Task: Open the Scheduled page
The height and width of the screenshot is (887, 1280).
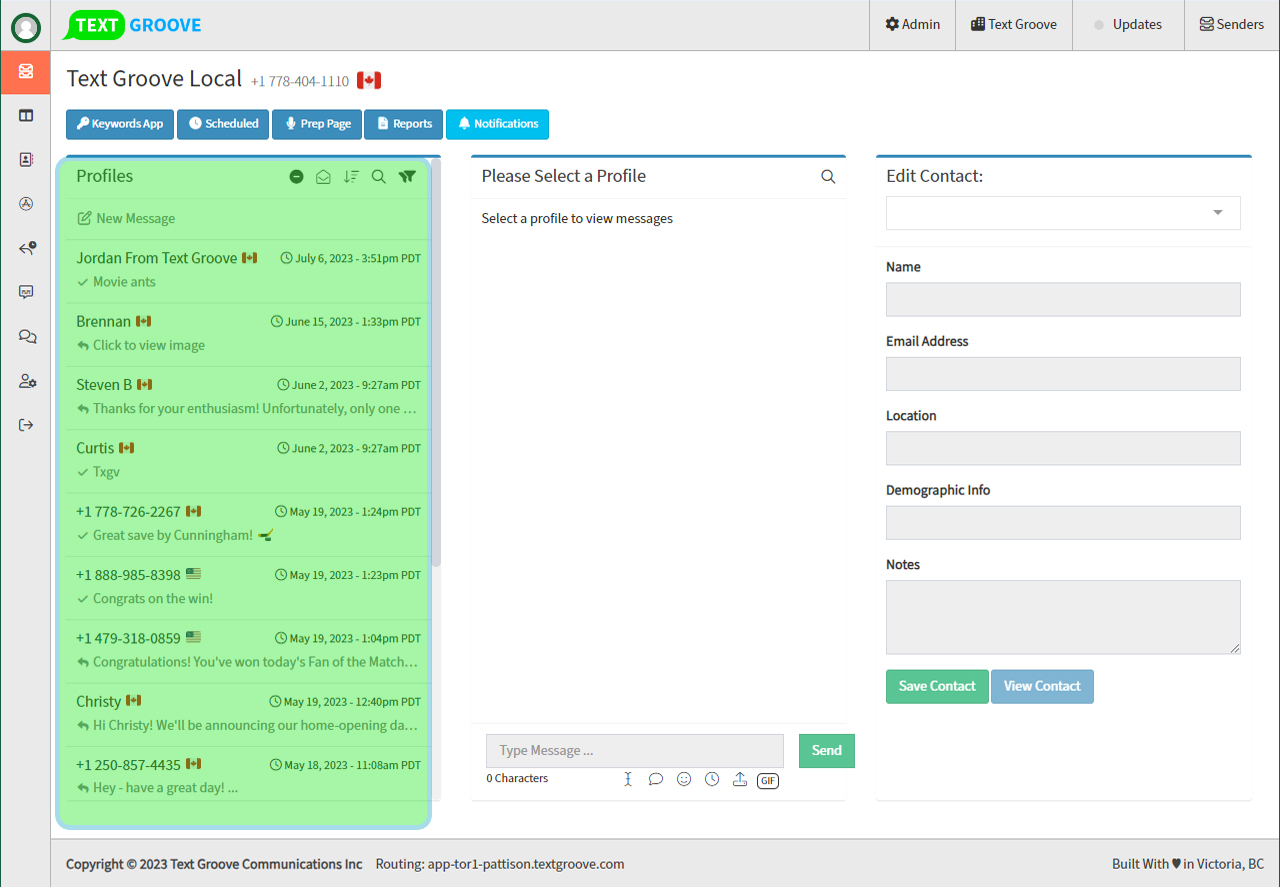Action: point(223,124)
